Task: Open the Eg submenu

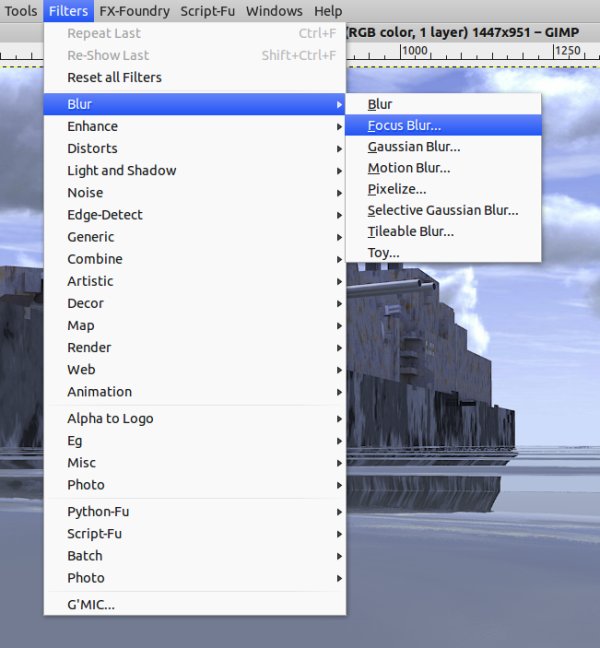Action: click(195, 441)
